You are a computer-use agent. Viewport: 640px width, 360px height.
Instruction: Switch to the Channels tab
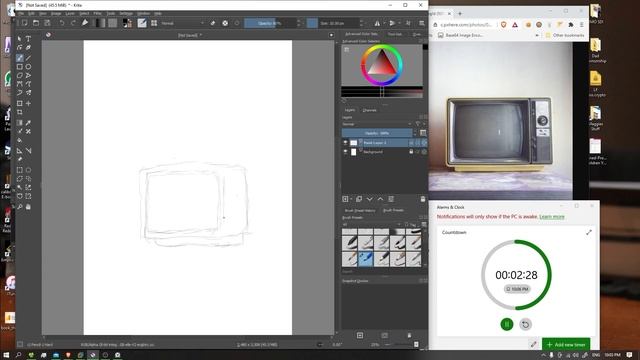point(369,110)
